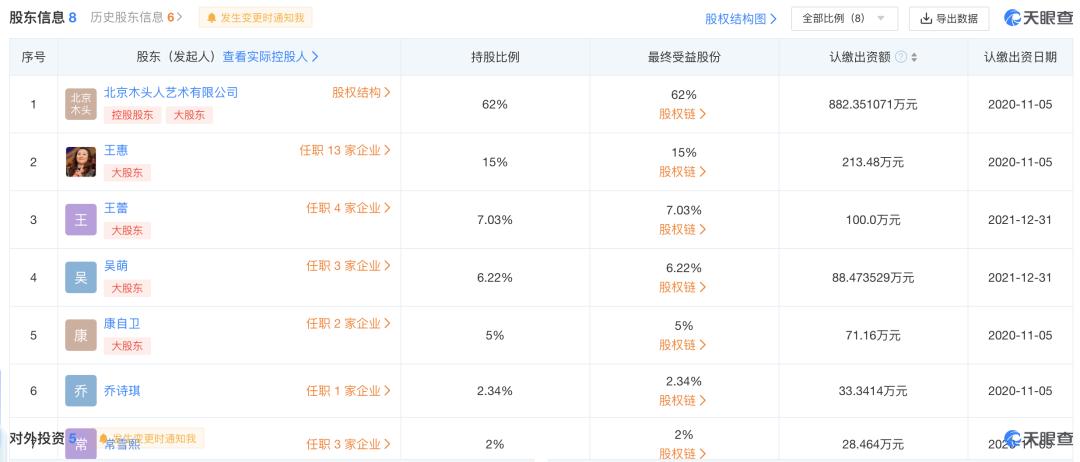Click the 北京木头 company avatar icon

(81, 104)
